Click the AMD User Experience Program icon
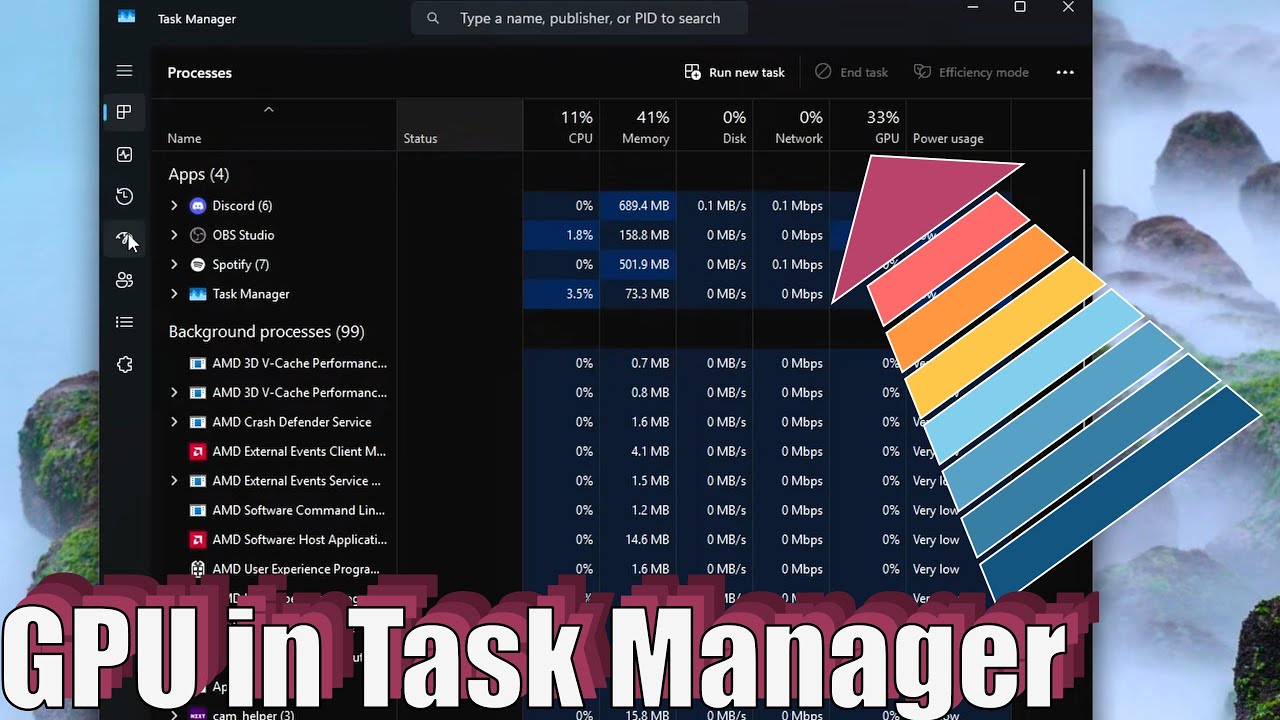 point(198,569)
